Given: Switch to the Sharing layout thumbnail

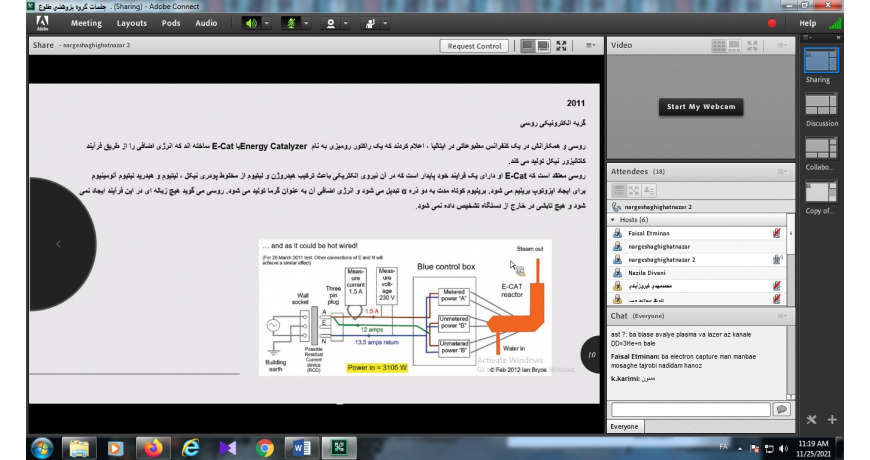Looking at the screenshot, I should click(x=821, y=60).
